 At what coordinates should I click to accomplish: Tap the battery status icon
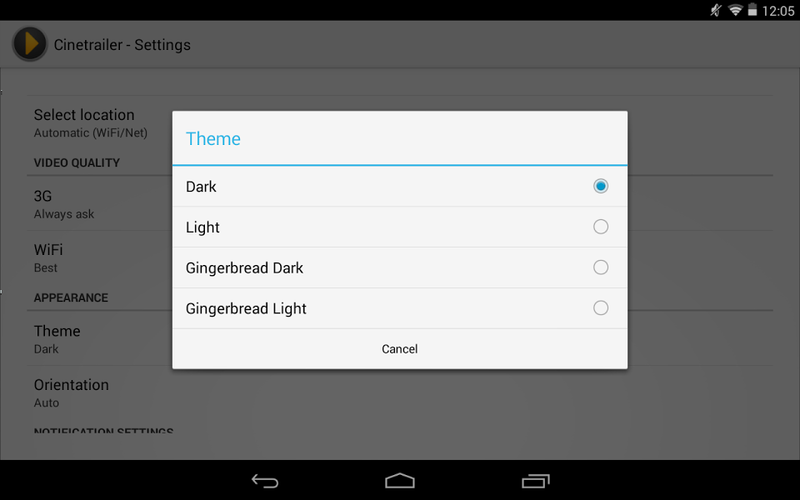pos(752,10)
